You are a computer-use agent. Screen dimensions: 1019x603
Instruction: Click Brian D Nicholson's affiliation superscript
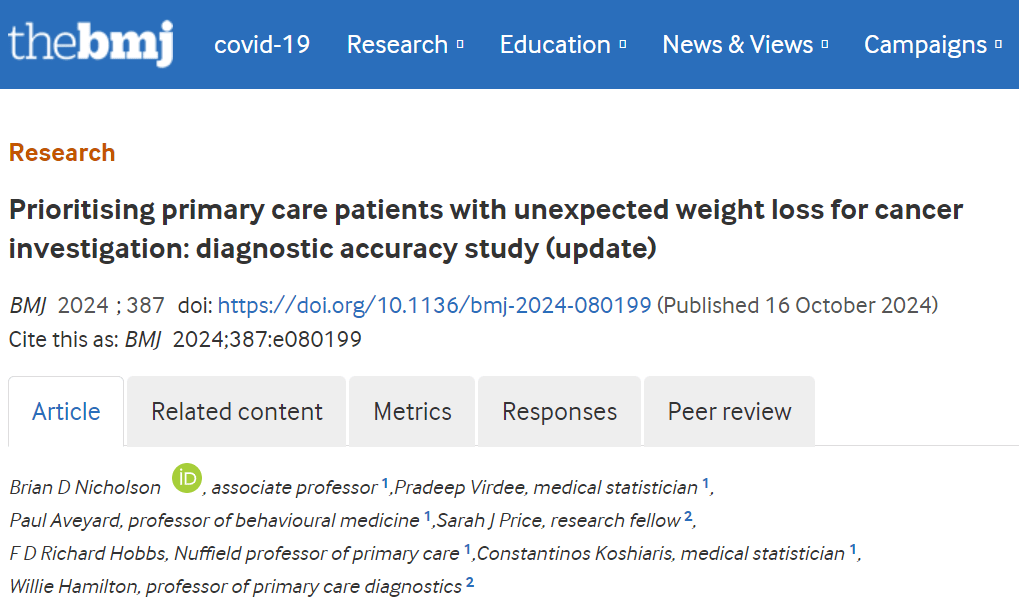pyautogui.click(x=385, y=484)
